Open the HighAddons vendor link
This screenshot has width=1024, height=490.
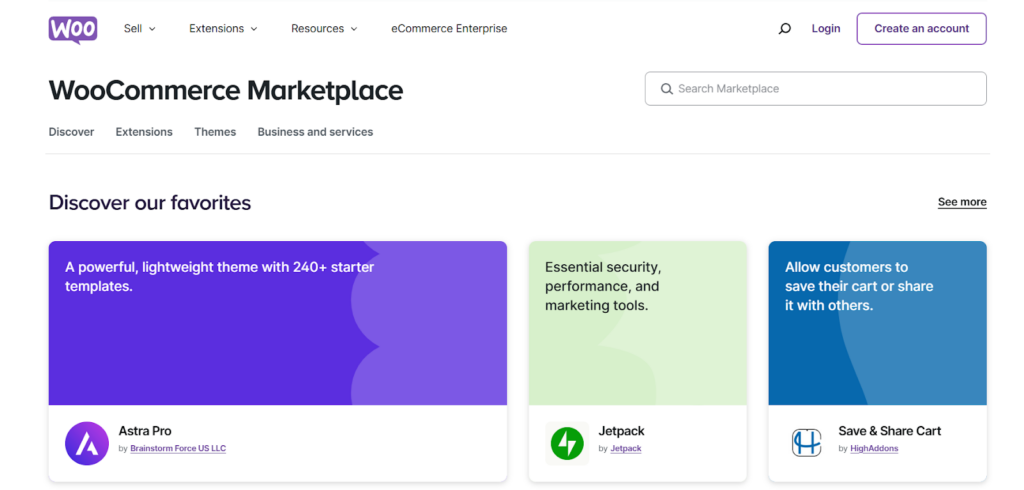(x=874, y=449)
